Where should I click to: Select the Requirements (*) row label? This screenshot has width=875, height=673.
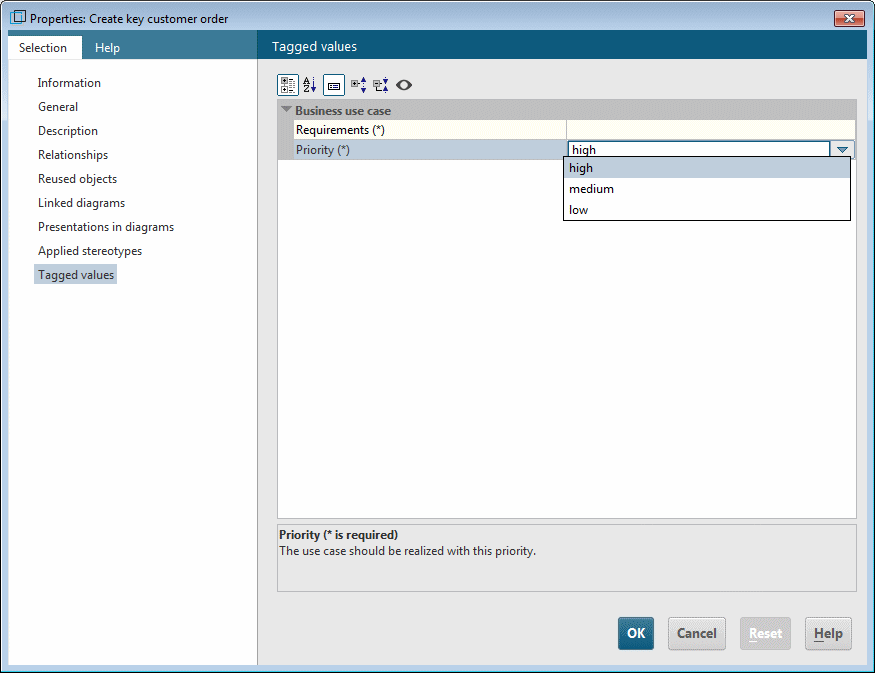340,129
